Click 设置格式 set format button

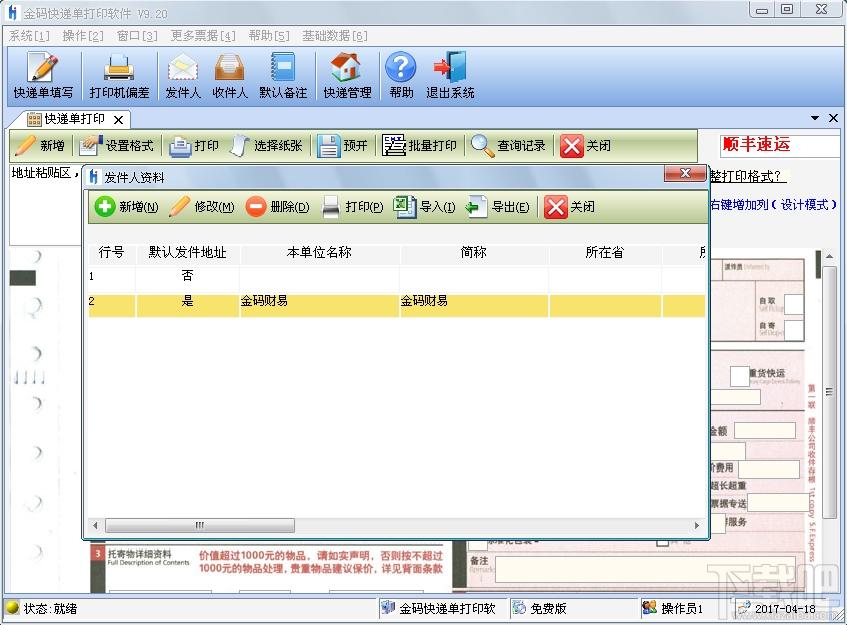[x=116, y=145]
